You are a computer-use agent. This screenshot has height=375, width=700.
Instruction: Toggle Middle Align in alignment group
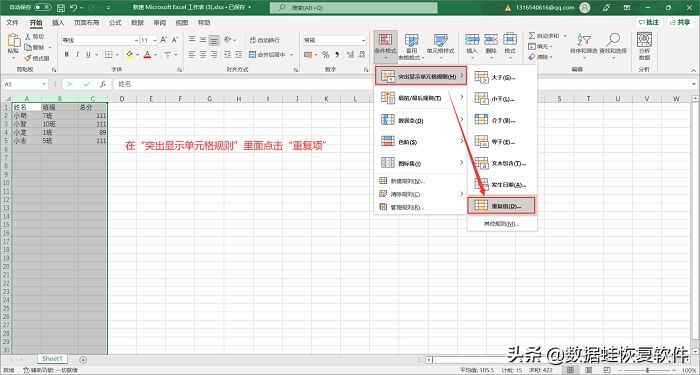(x=203, y=40)
